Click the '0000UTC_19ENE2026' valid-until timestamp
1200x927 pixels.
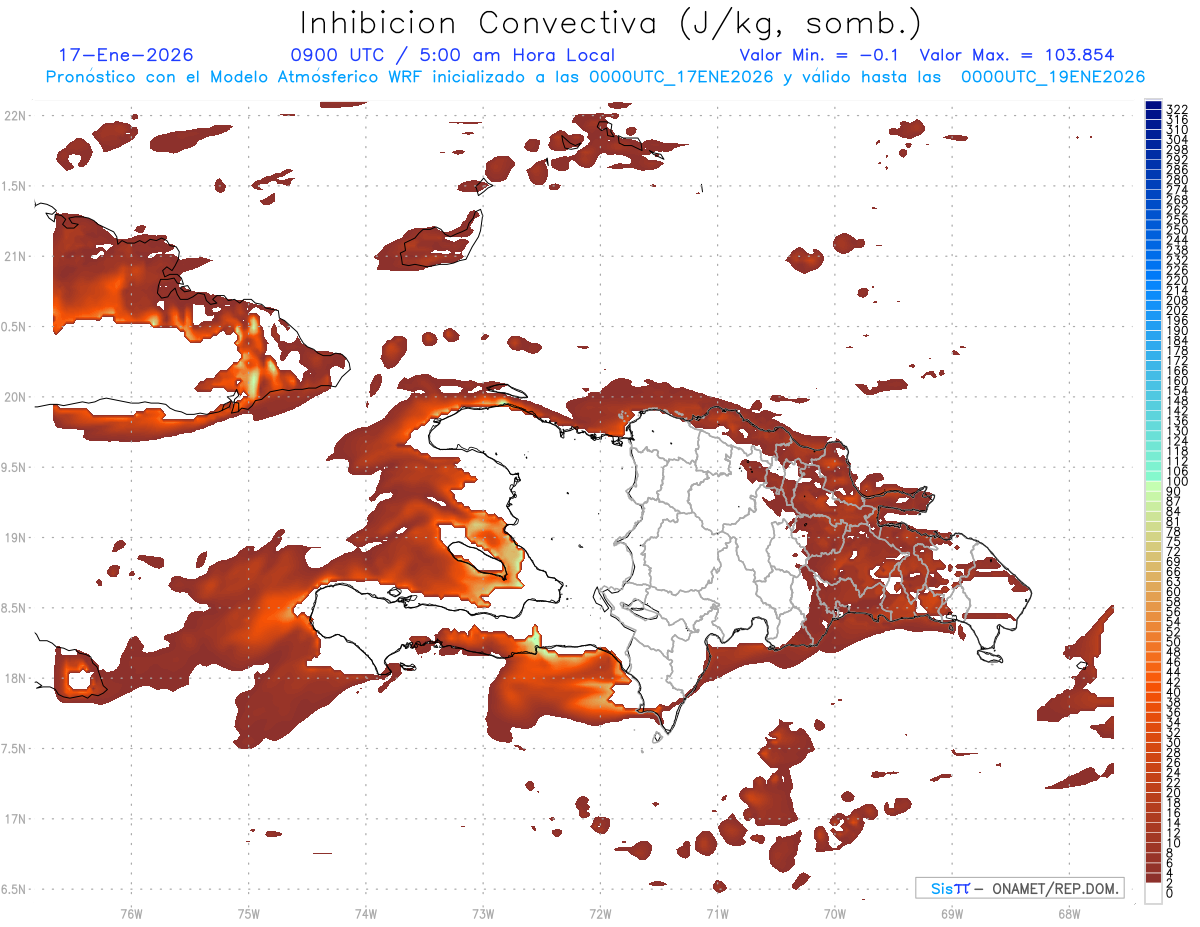coord(1052,77)
